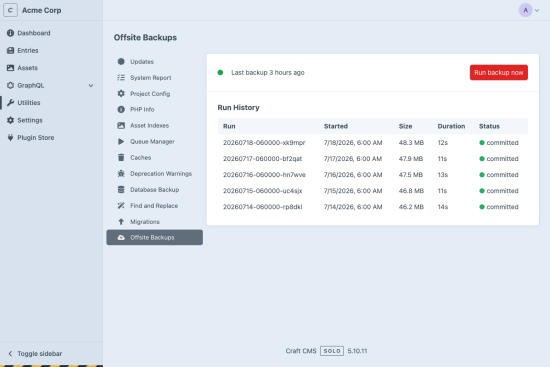Click the 5.10.11 version number
This screenshot has height=367, width=550.
pyautogui.click(x=357, y=351)
